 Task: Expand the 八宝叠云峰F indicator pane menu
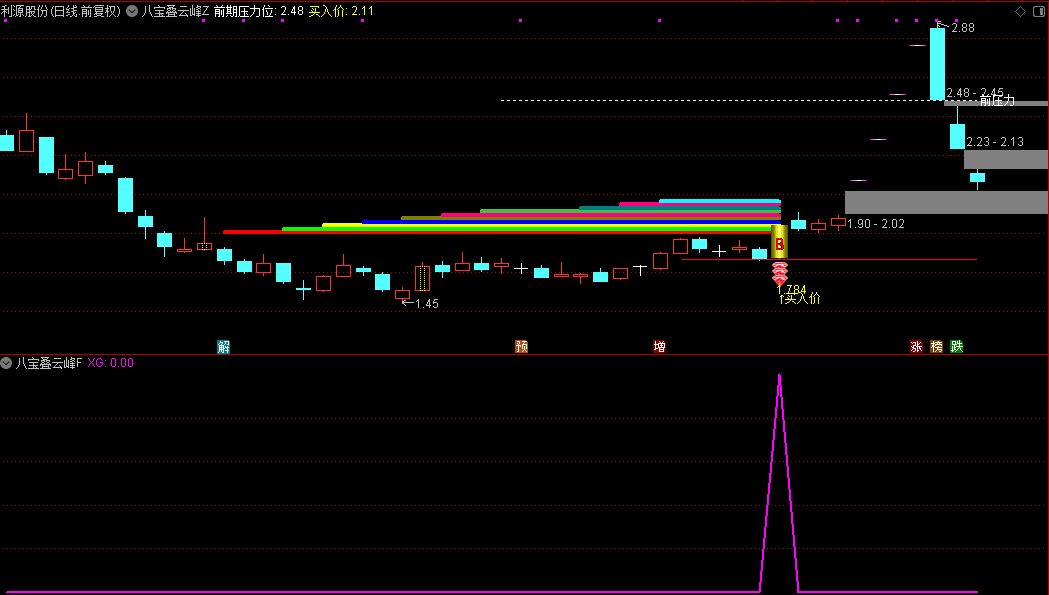[6, 363]
